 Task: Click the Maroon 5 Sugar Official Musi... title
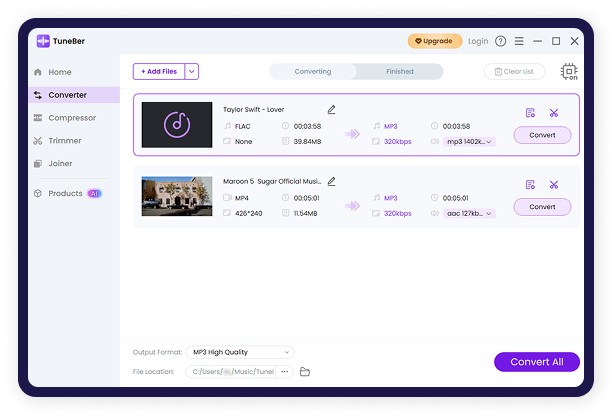pos(272,181)
